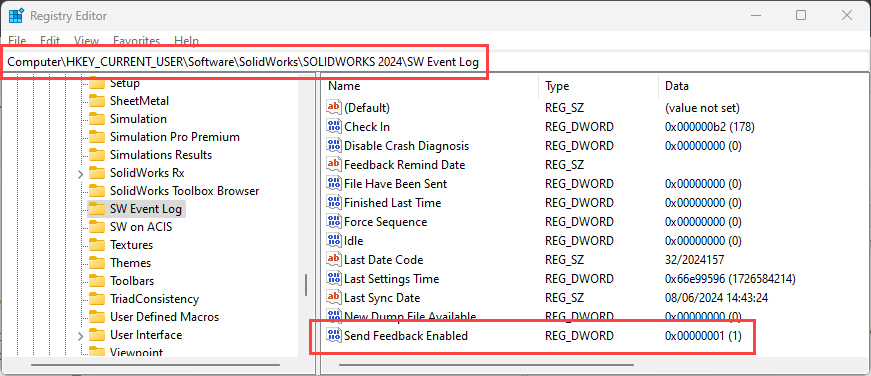Click the Idle DWORD value icon
871x376 pixels.
334,240
